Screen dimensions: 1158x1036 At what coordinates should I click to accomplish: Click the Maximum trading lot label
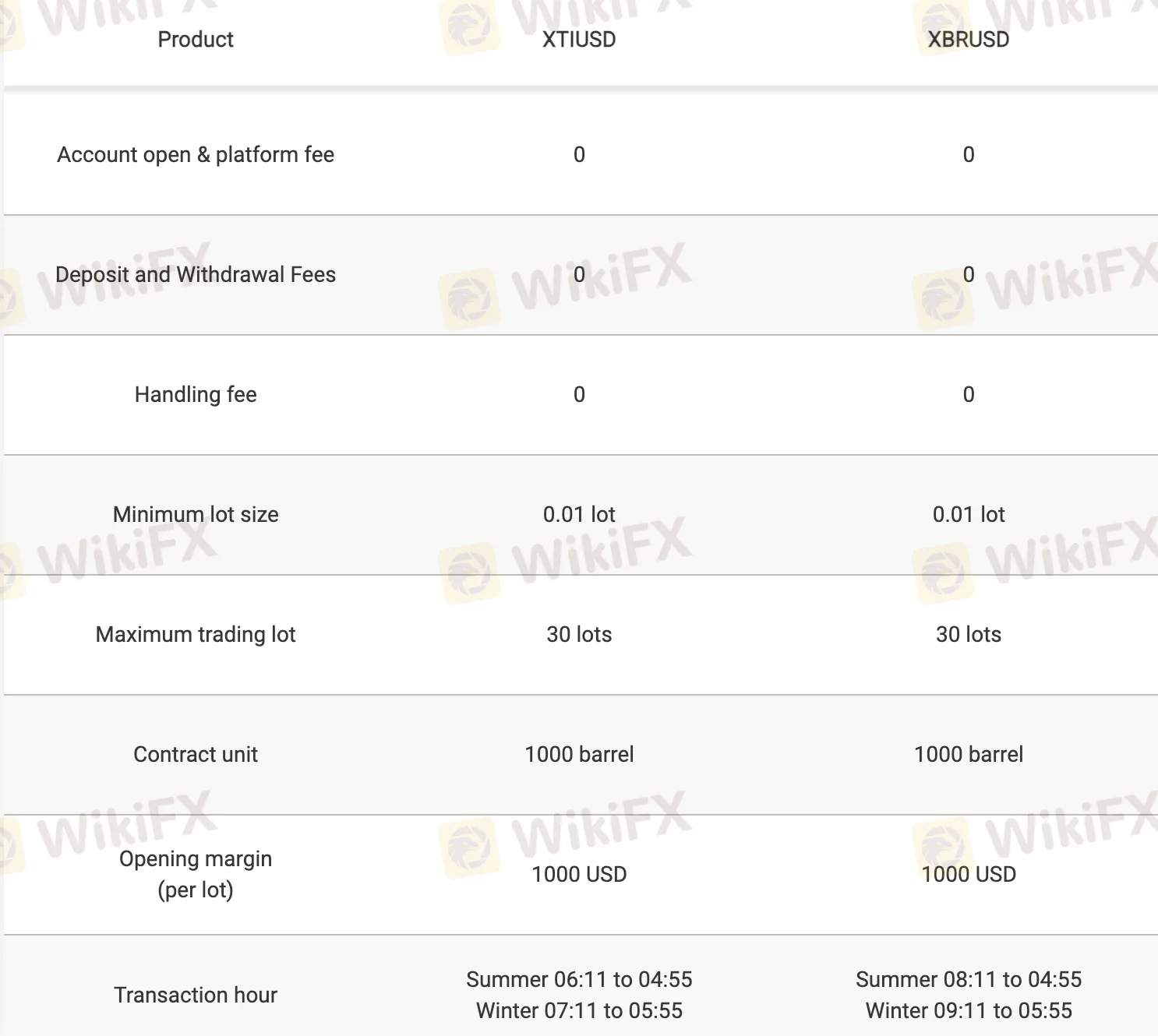(x=196, y=634)
